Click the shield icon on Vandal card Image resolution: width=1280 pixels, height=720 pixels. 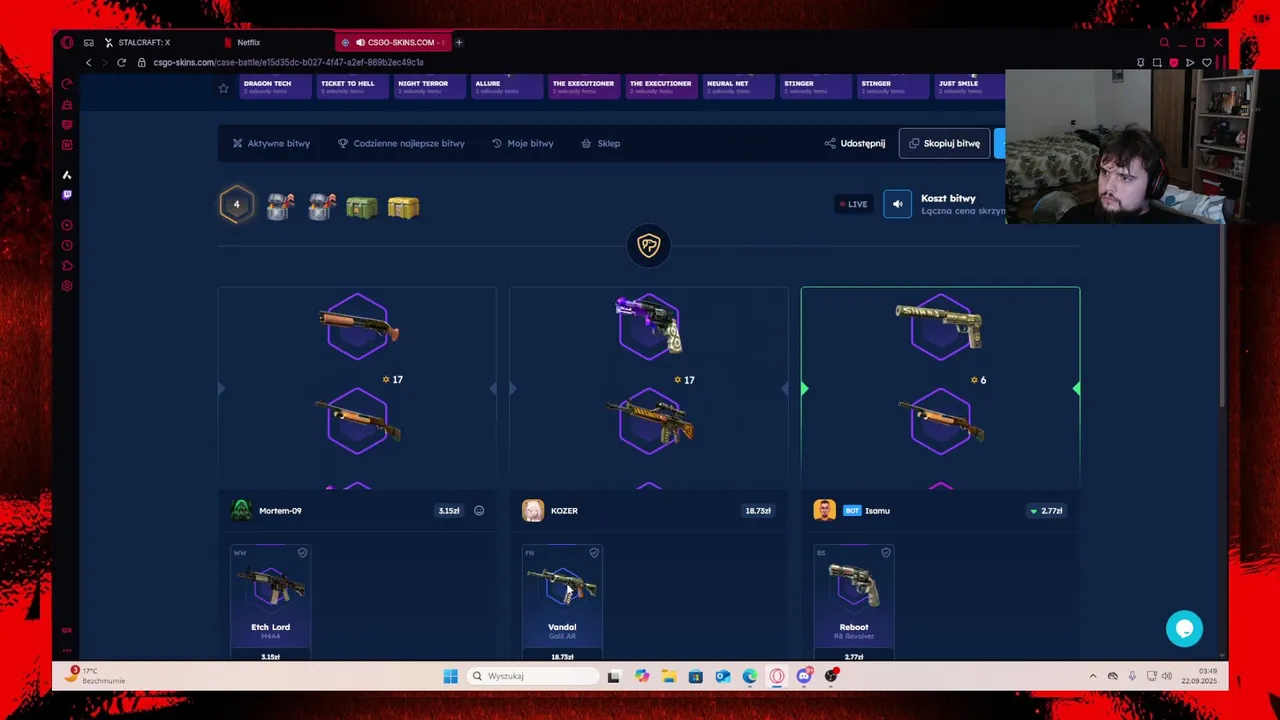[594, 553]
